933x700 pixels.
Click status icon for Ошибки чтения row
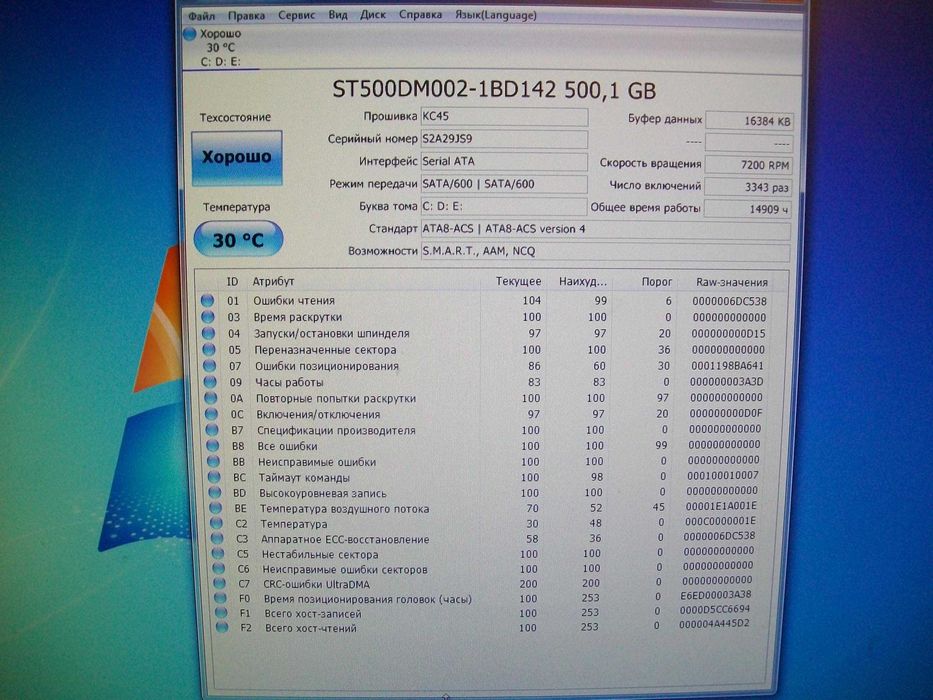207,301
